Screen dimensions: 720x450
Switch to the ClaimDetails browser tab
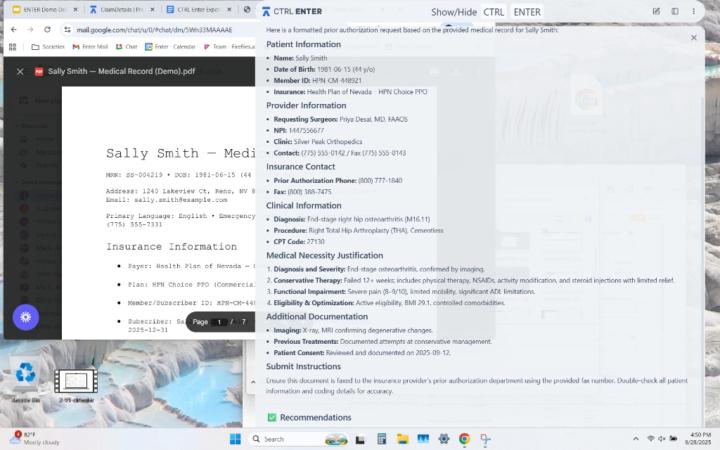pyautogui.click(x=118, y=10)
